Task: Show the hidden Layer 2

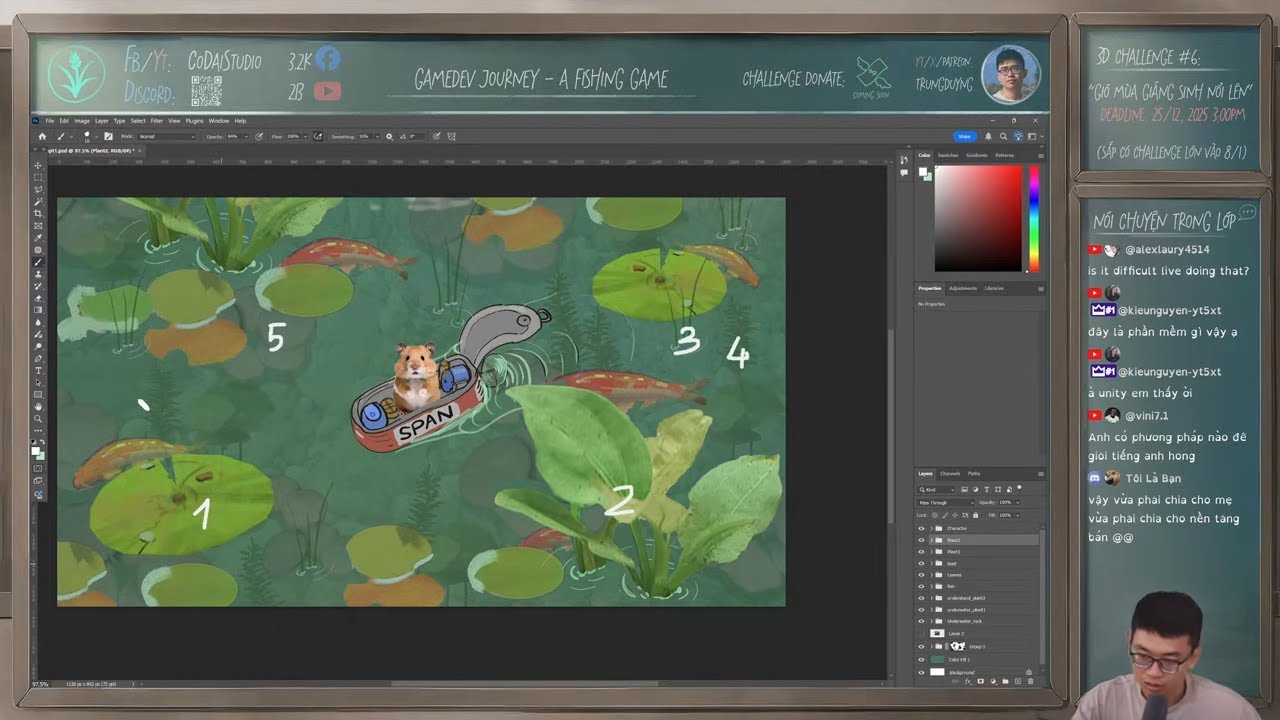Action: point(921,633)
